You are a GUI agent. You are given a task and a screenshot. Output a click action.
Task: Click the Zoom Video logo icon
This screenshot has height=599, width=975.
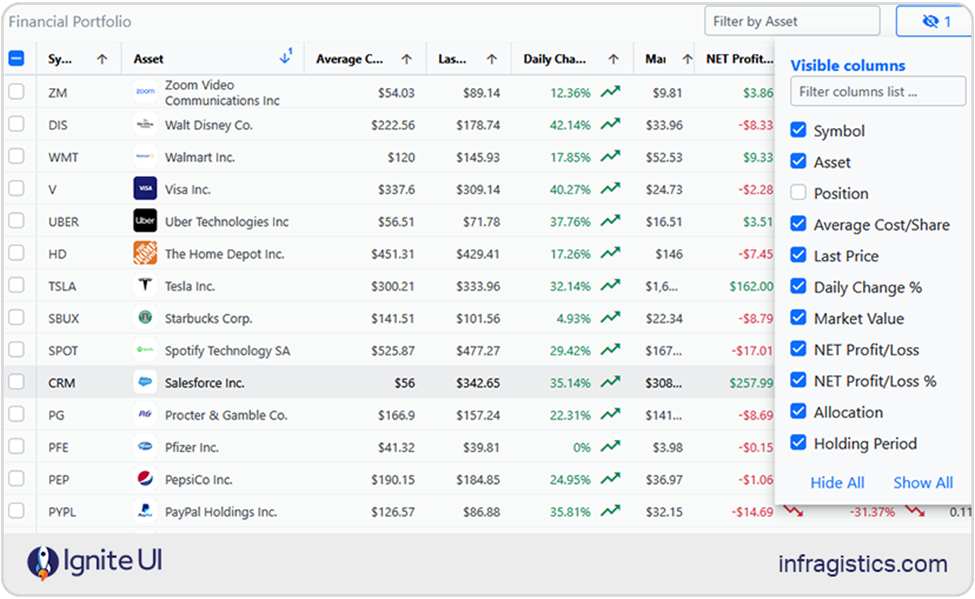pos(144,91)
